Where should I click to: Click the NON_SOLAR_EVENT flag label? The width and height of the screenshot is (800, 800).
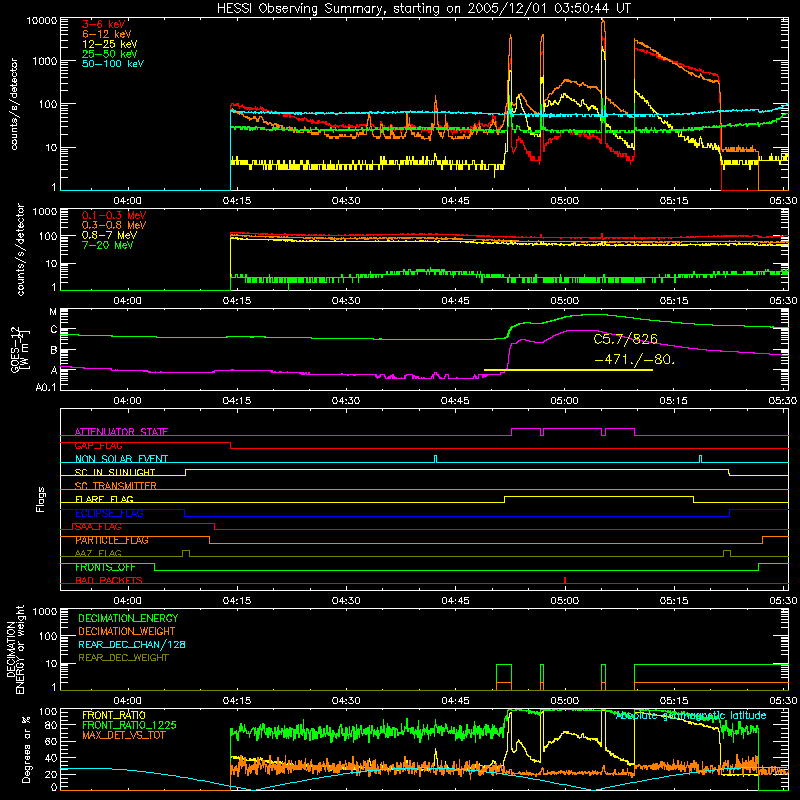(121, 459)
